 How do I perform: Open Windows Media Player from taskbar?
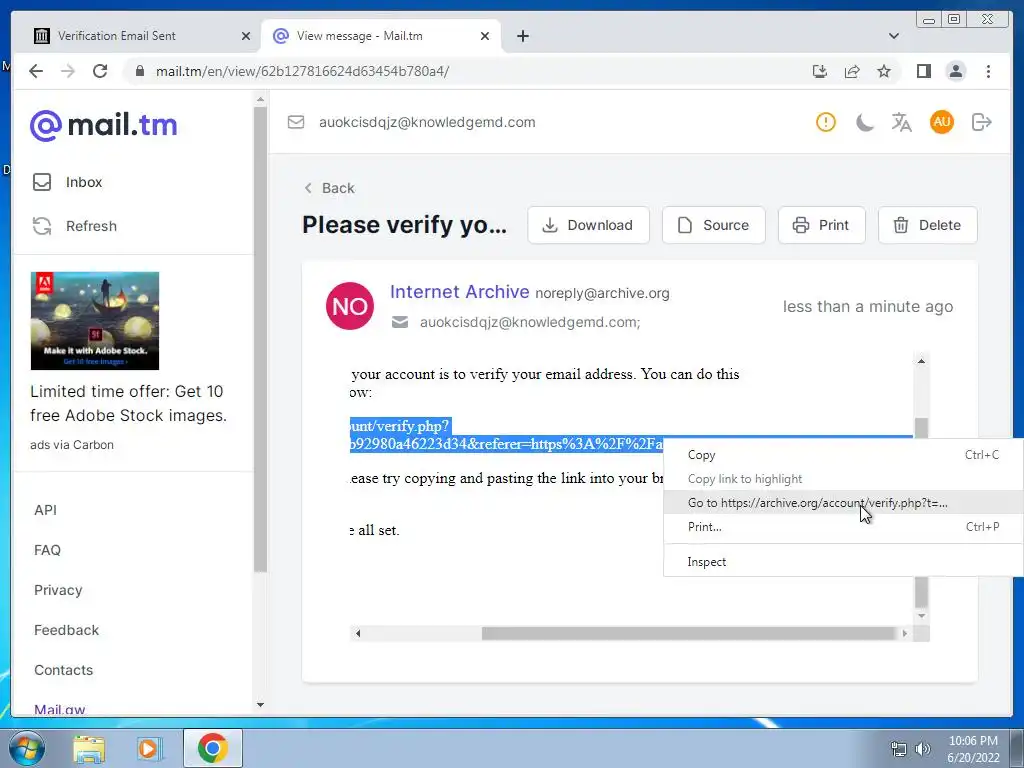pos(150,748)
